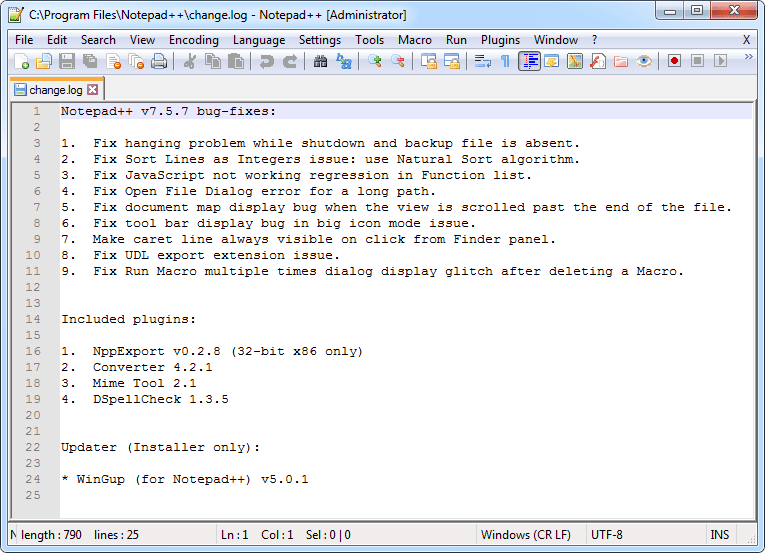The image size is (765, 553).
Task: Toggle the Show Indent Guide icon
Action: point(529,61)
